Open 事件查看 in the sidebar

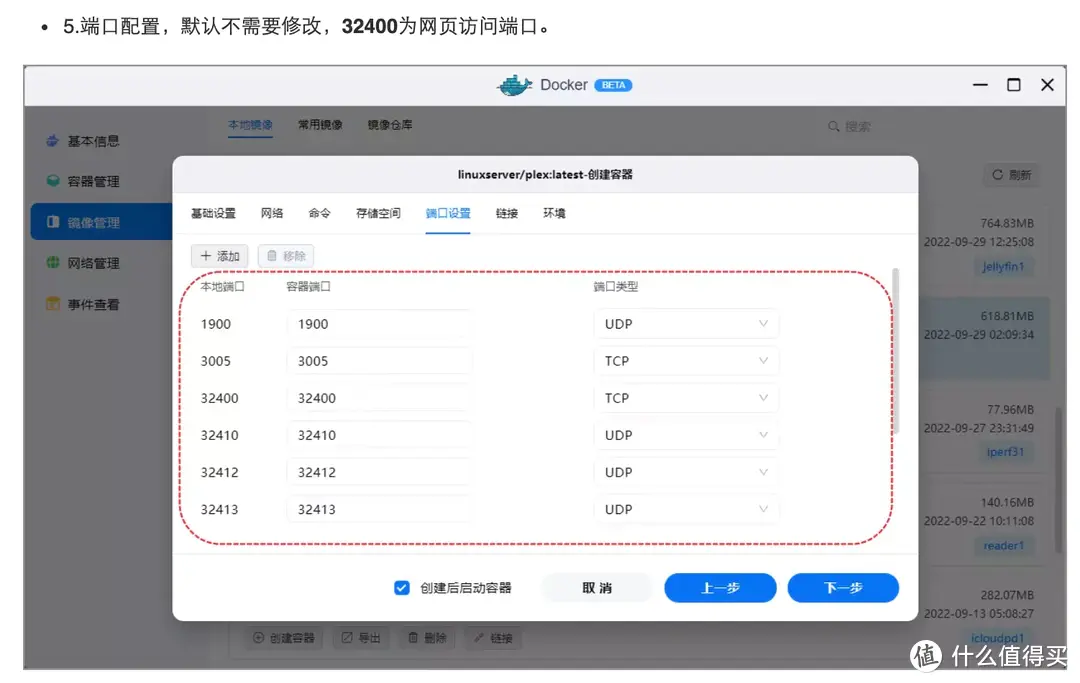(93, 304)
